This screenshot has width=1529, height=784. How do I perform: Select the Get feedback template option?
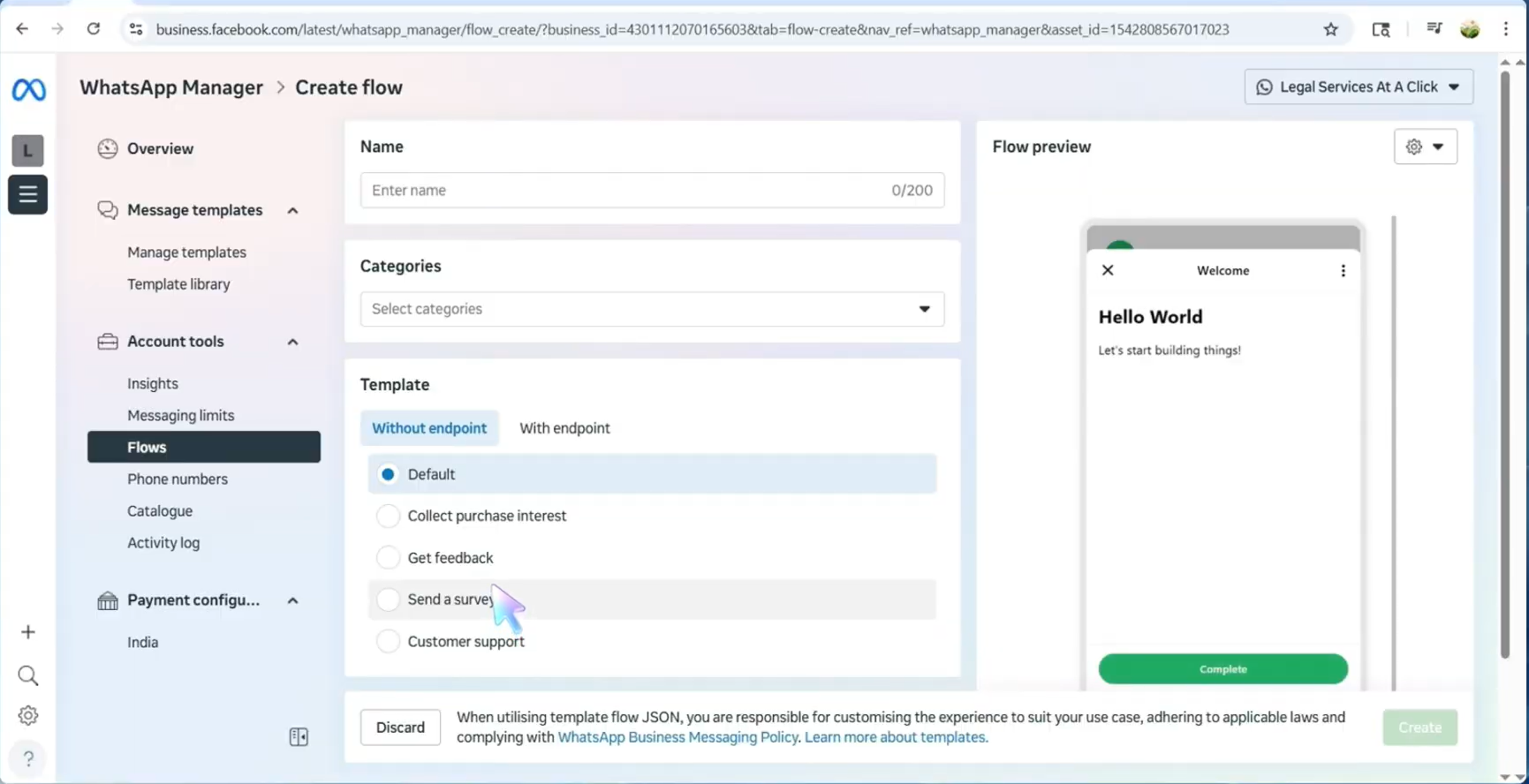388,558
